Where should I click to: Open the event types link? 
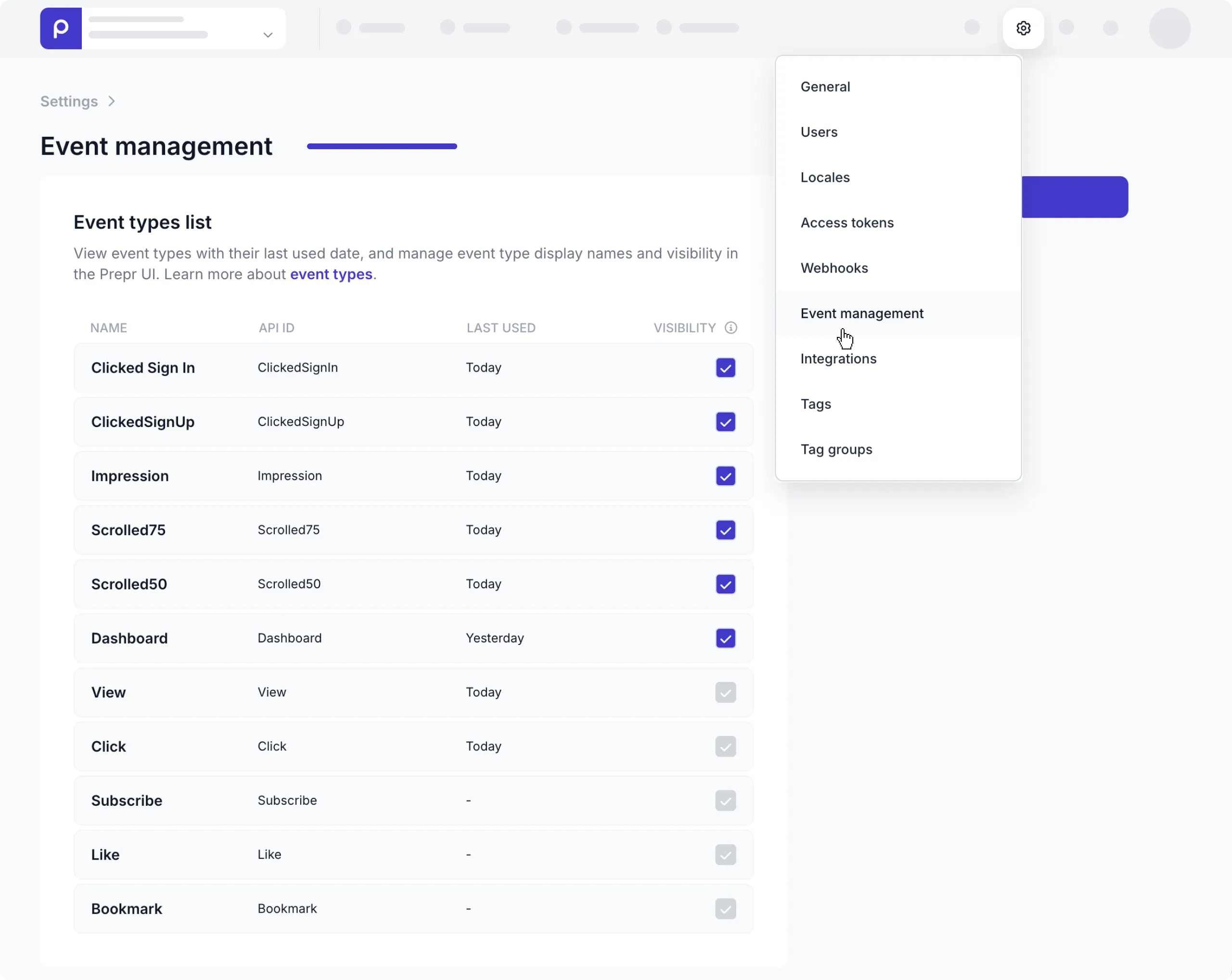(331, 274)
